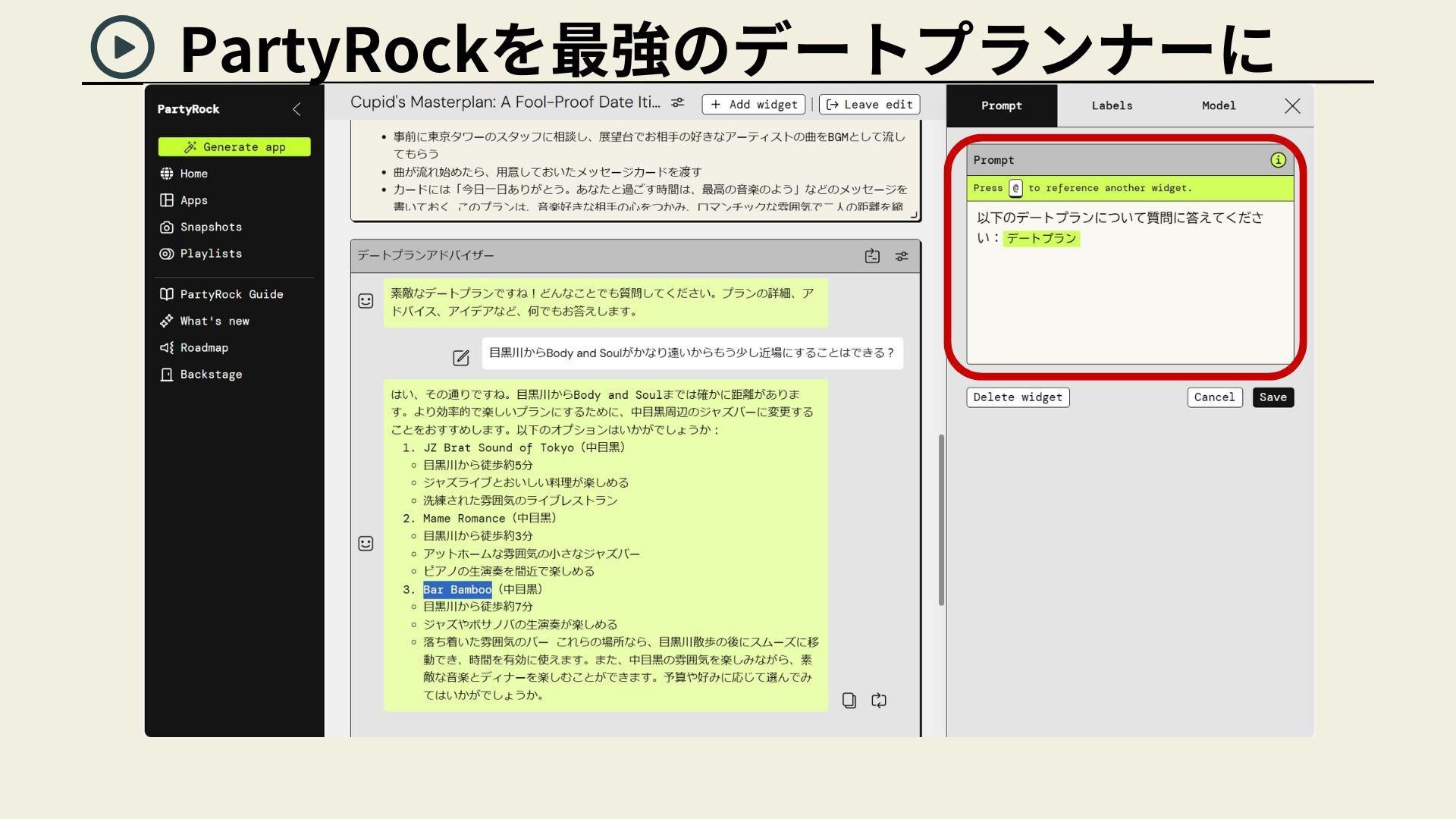This screenshot has width=1456, height=819.
Task: Click the Delete widget button
Action: click(x=1018, y=397)
